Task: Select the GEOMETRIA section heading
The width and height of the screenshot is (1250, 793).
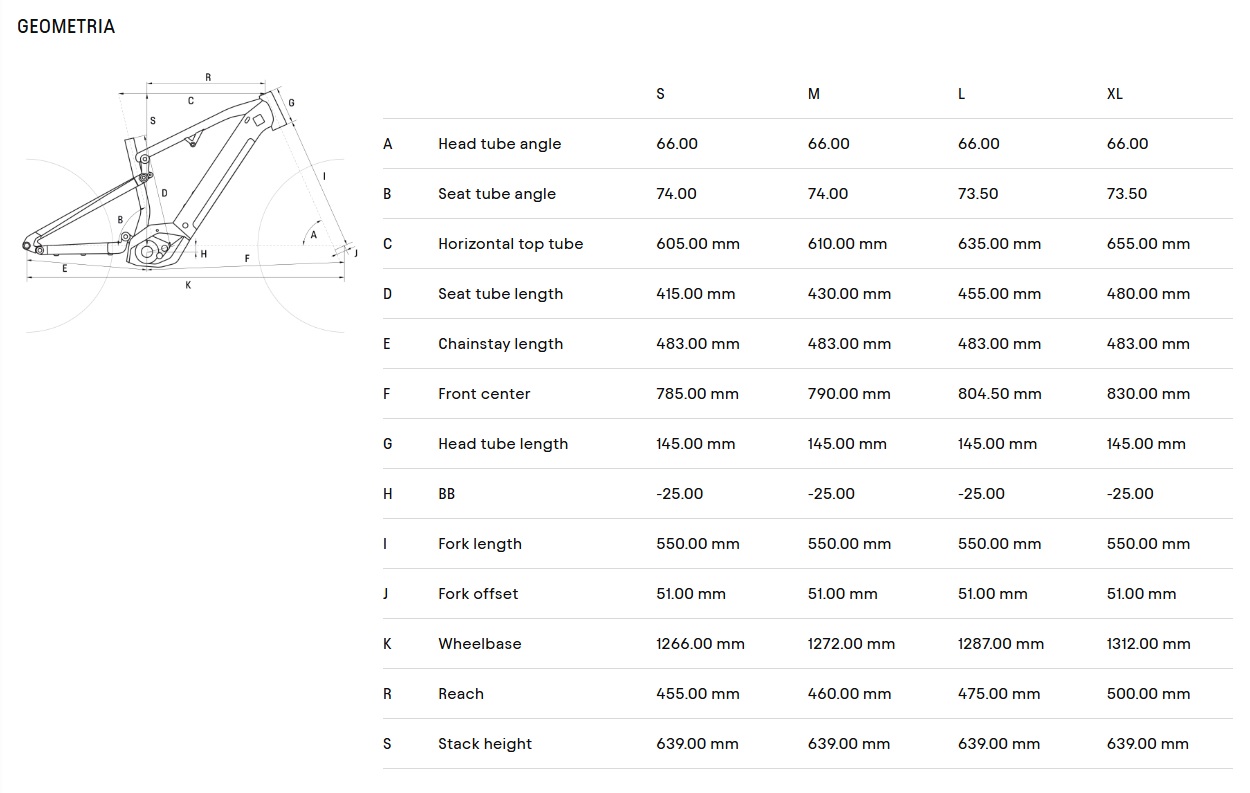Action: (66, 27)
